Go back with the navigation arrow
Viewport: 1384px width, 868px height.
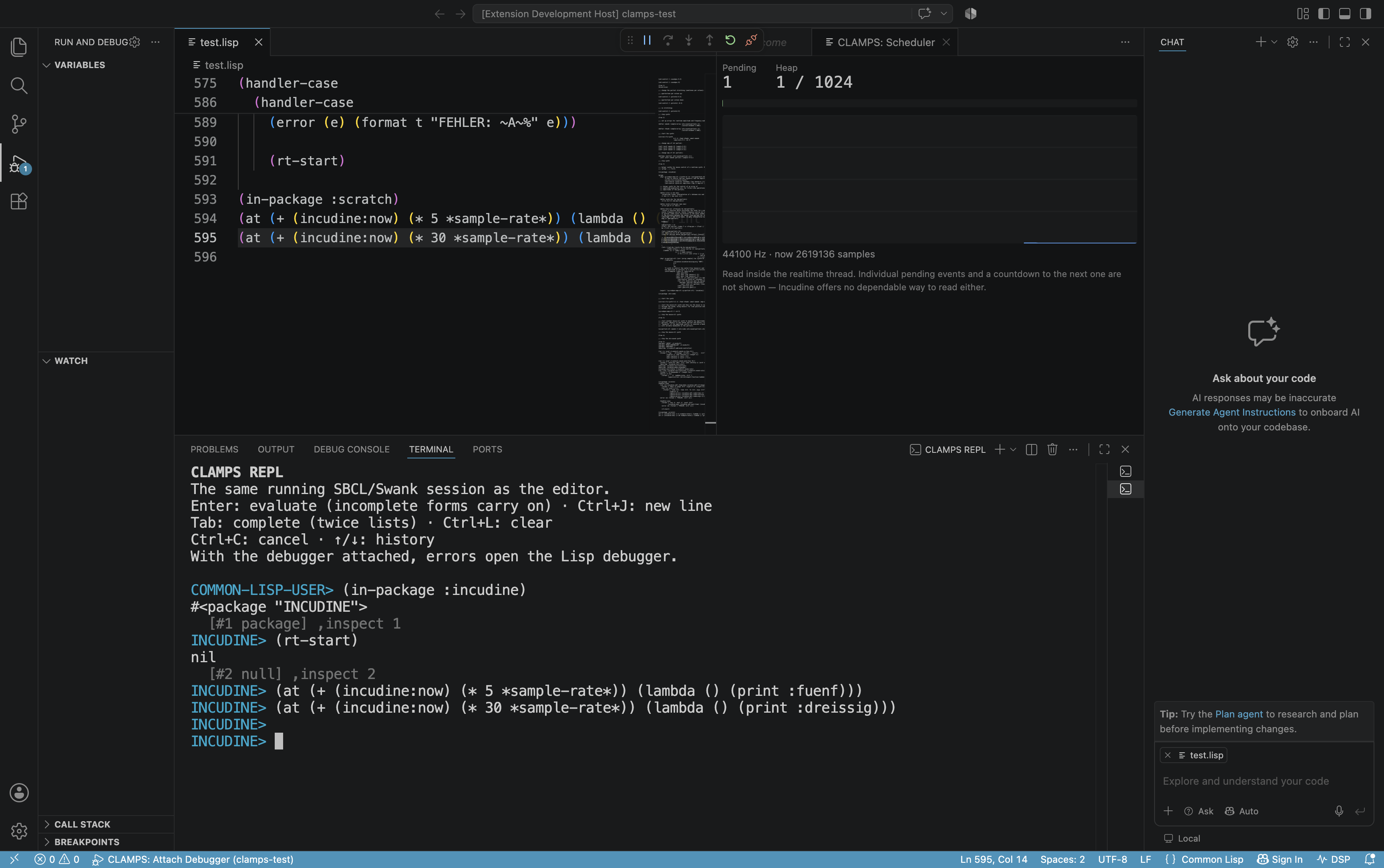440,14
